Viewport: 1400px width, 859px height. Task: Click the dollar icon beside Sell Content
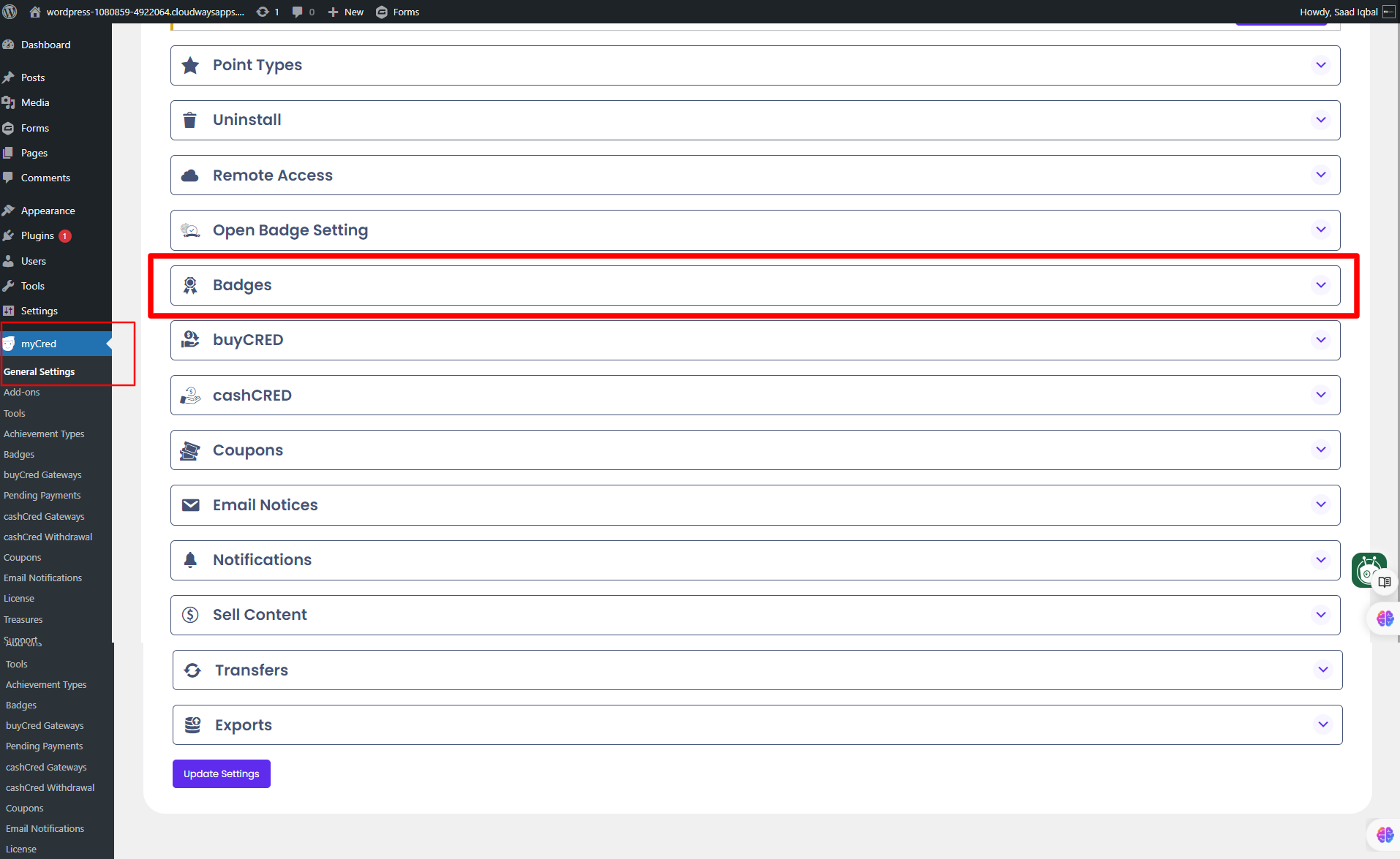(x=190, y=615)
